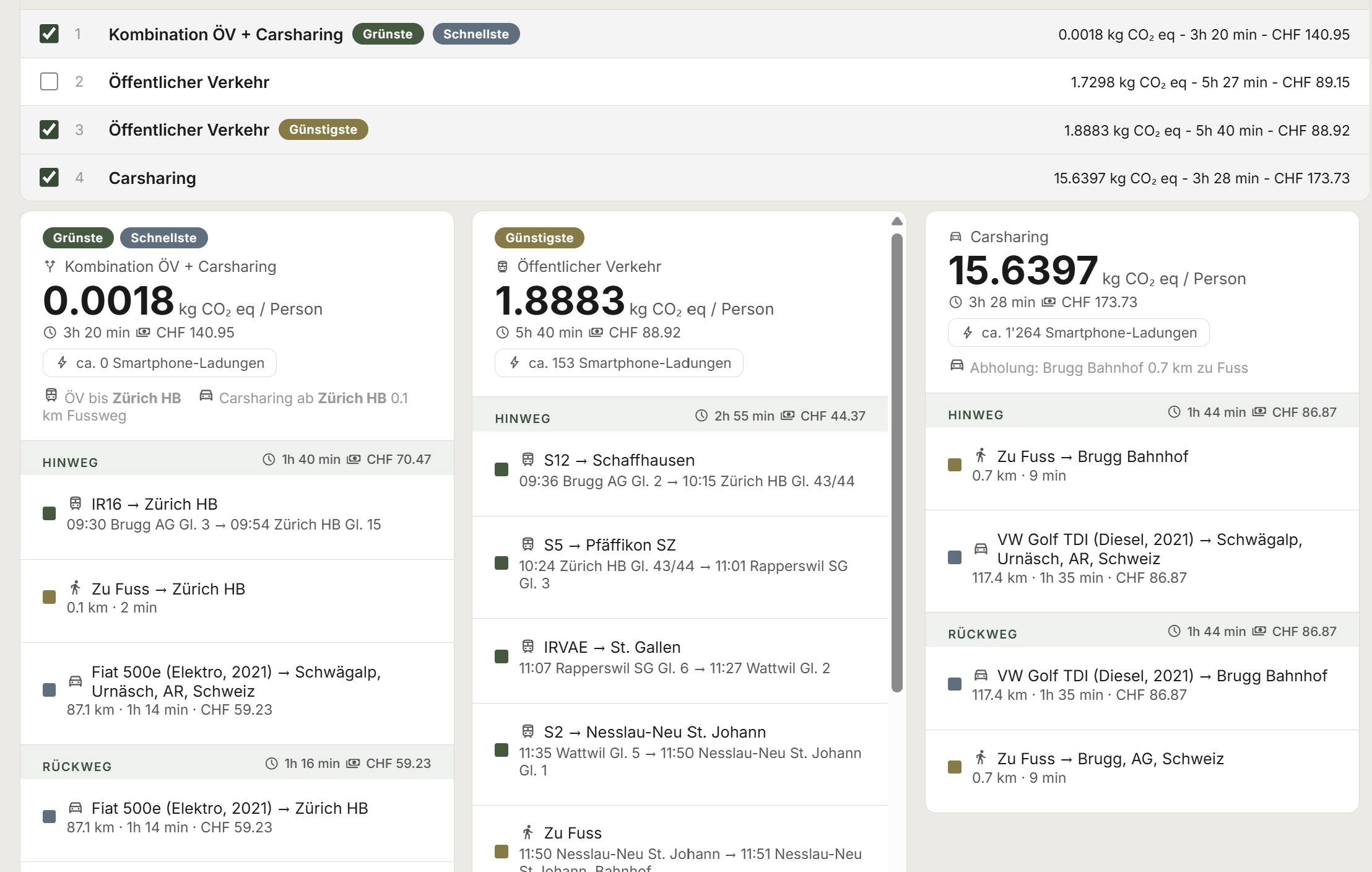Click the Schnellste badge in the top list
The image size is (1372, 872).
pyautogui.click(x=475, y=34)
